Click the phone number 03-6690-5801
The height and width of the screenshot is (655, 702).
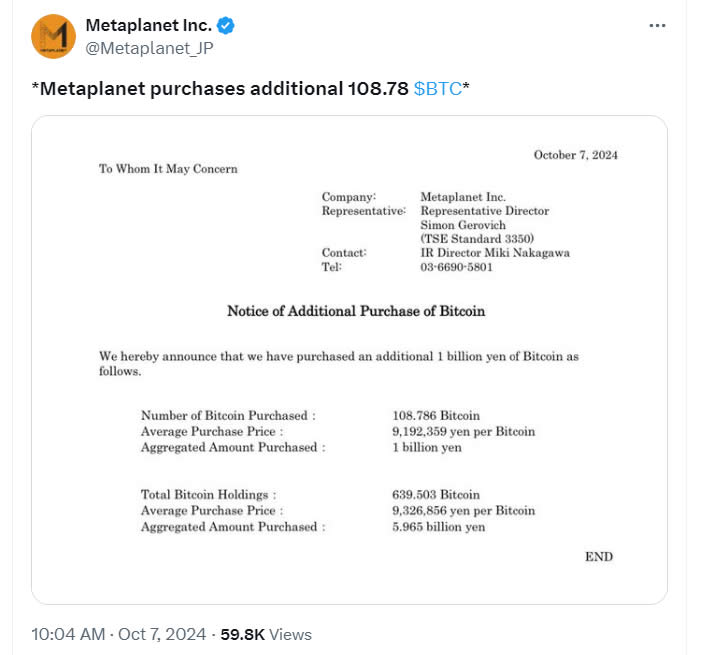456,267
